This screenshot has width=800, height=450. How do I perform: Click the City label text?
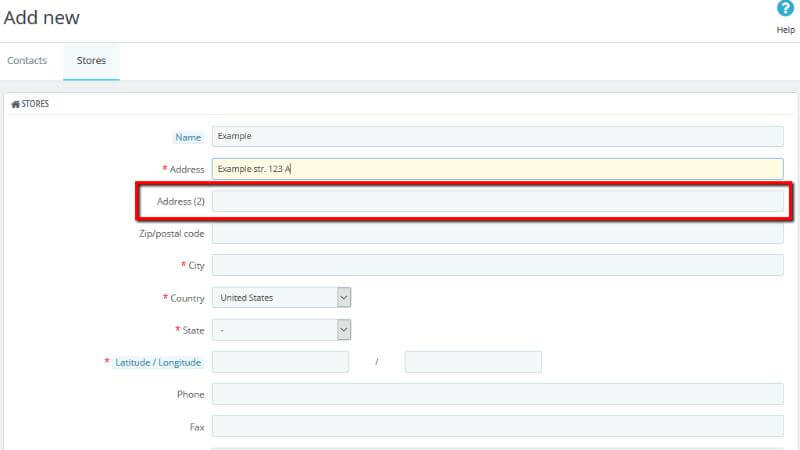(x=196, y=266)
